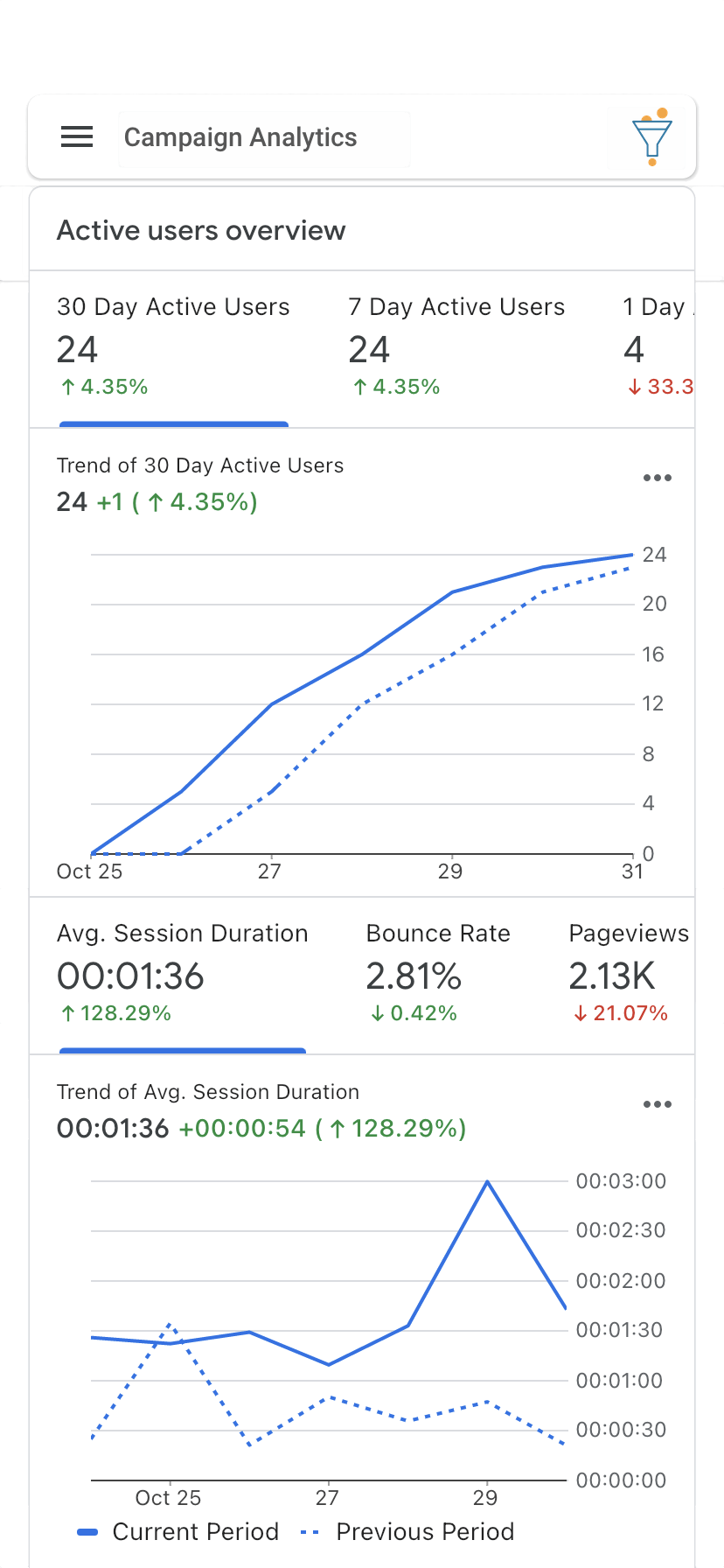Select the Bounce Rate metric tab

pyautogui.click(x=438, y=976)
